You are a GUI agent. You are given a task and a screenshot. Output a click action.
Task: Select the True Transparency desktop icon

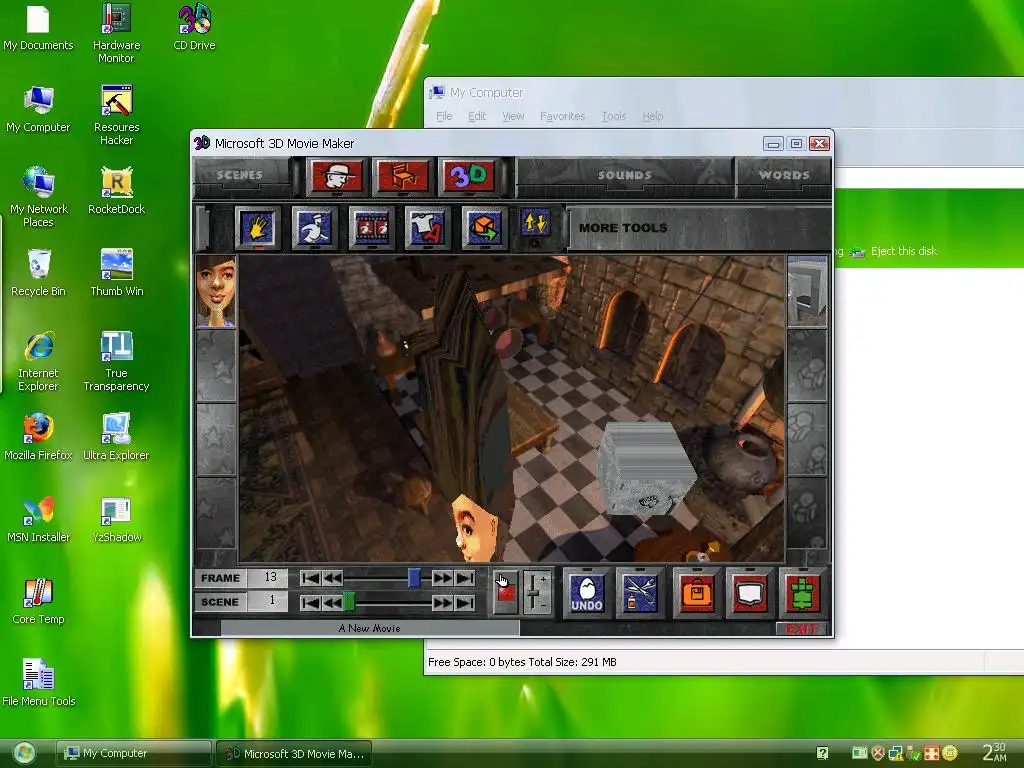pos(116,361)
